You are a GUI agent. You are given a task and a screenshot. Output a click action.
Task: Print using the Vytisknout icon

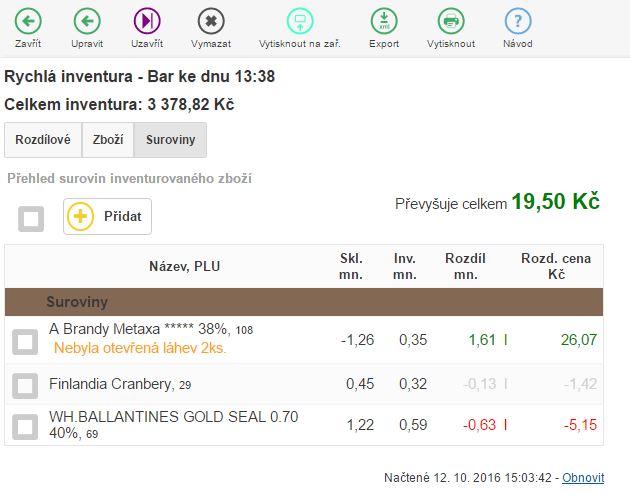pos(451,21)
